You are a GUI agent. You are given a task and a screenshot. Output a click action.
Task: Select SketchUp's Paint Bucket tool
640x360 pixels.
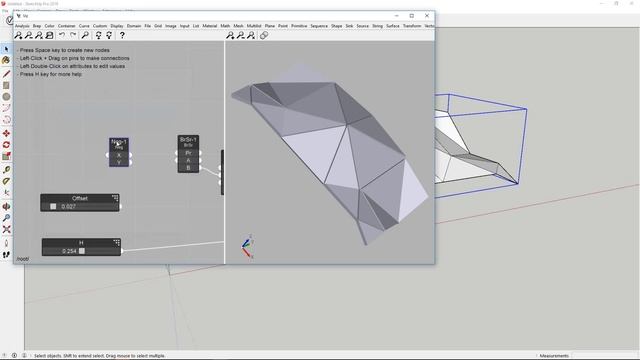(6, 60)
